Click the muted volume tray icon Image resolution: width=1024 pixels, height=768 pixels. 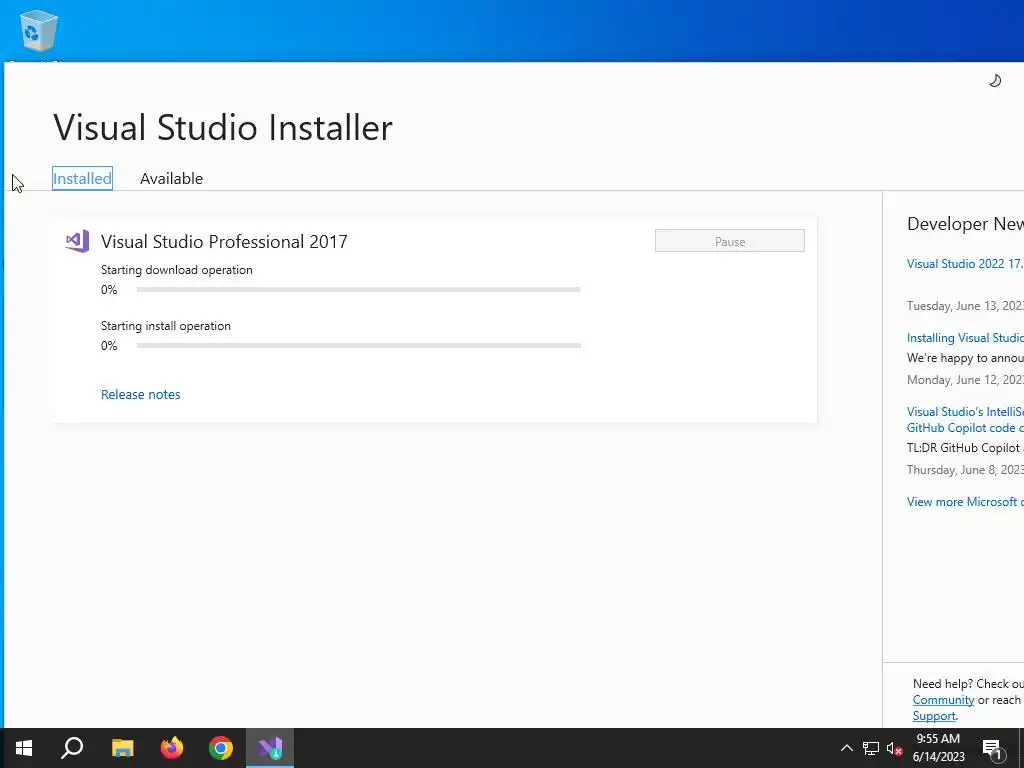[x=894, y=748]
